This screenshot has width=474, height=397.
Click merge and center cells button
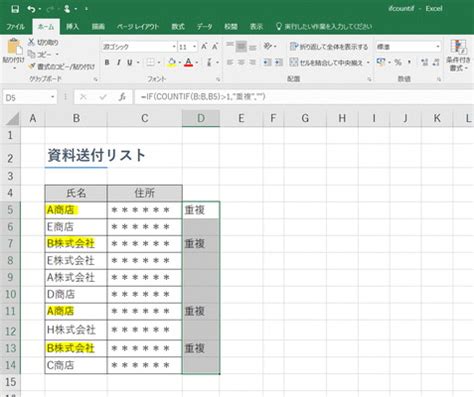point(326,62)
